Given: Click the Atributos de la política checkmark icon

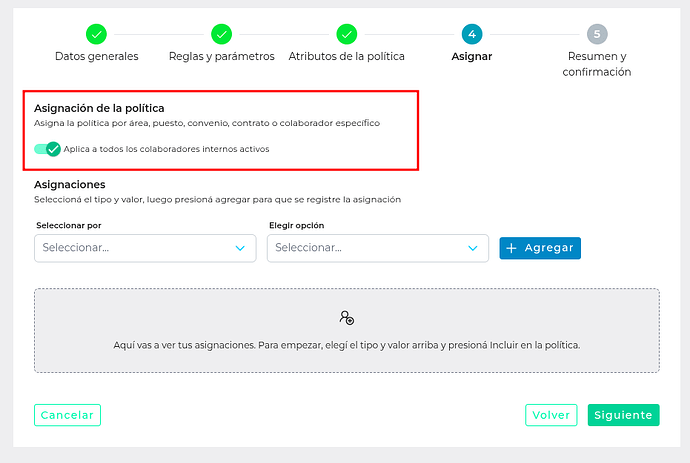Looking at the screenshot, I should (346, 34).
